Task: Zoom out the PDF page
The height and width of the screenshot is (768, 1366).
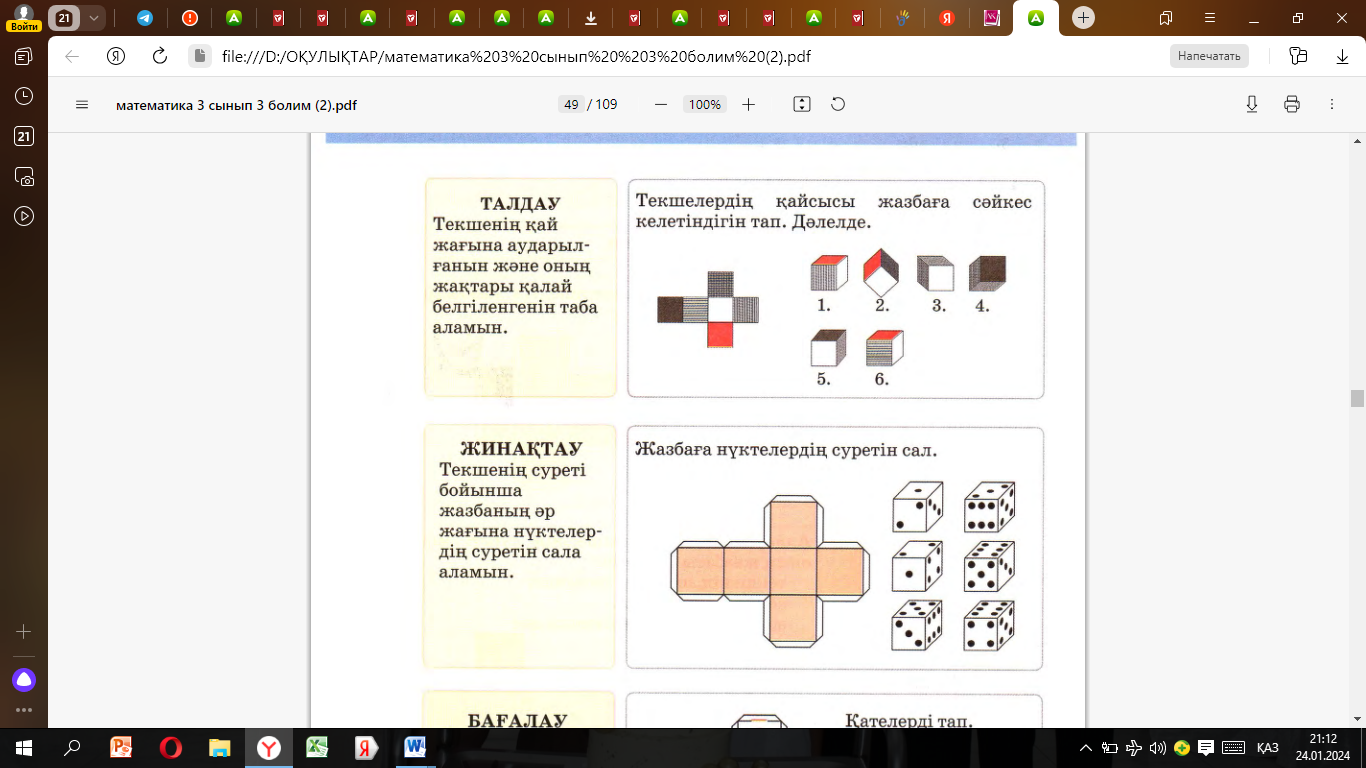Action: tap(660, 104)
